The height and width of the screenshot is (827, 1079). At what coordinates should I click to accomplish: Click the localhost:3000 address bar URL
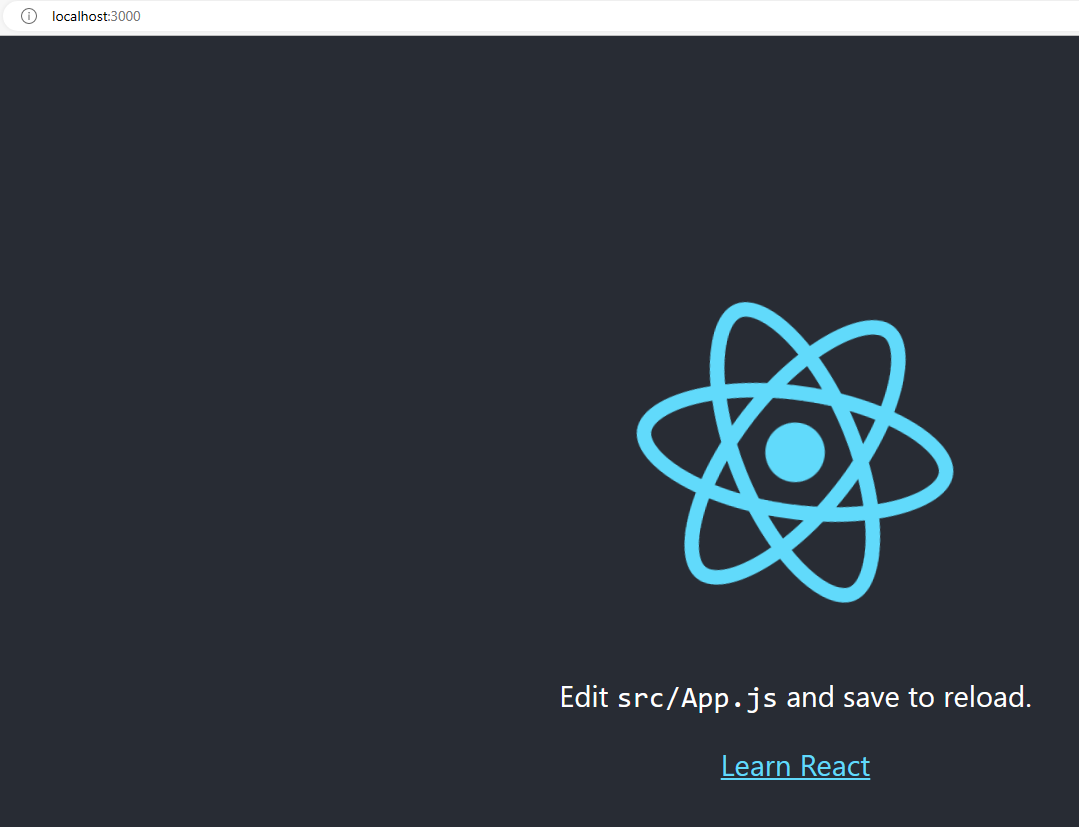click(x=96, y=17)
